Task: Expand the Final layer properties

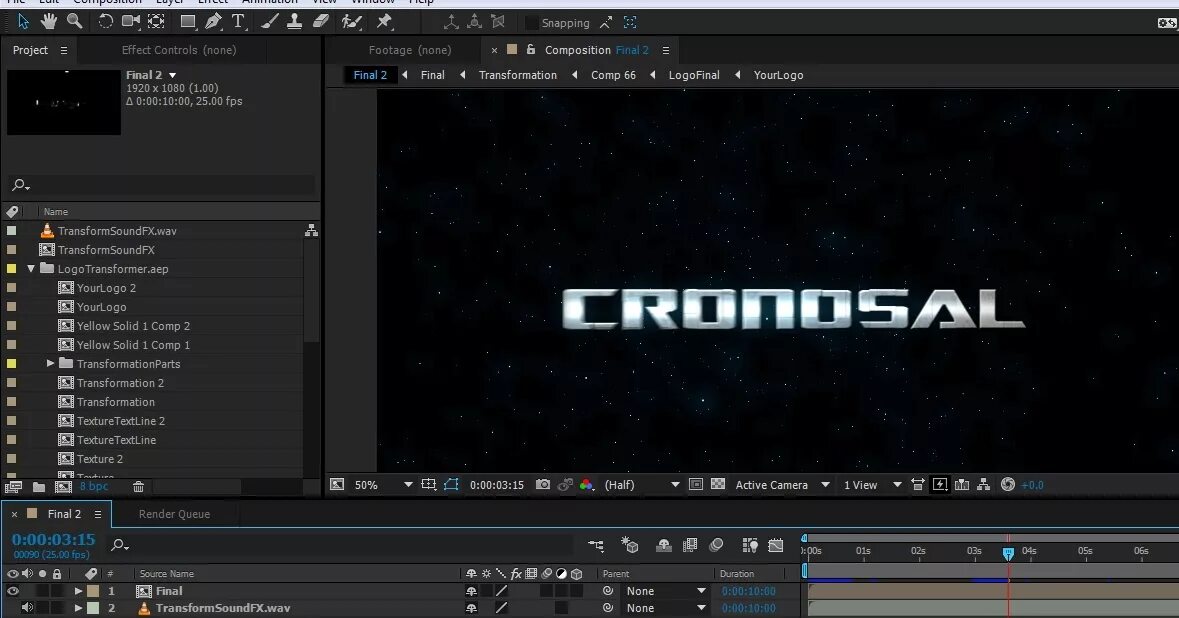Action: pyautogui.click(x=78, y=591)
